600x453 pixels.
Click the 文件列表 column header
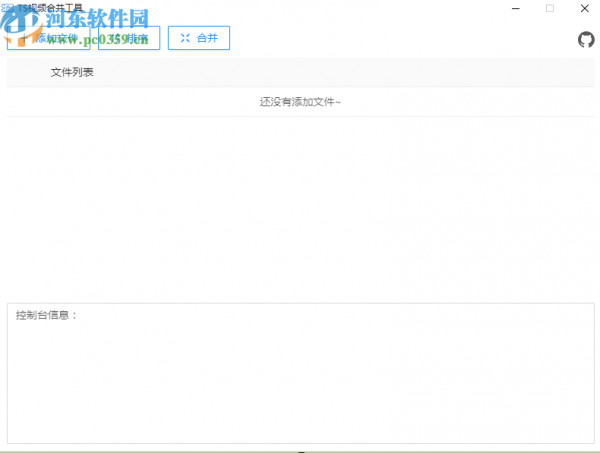coord(72,72)
